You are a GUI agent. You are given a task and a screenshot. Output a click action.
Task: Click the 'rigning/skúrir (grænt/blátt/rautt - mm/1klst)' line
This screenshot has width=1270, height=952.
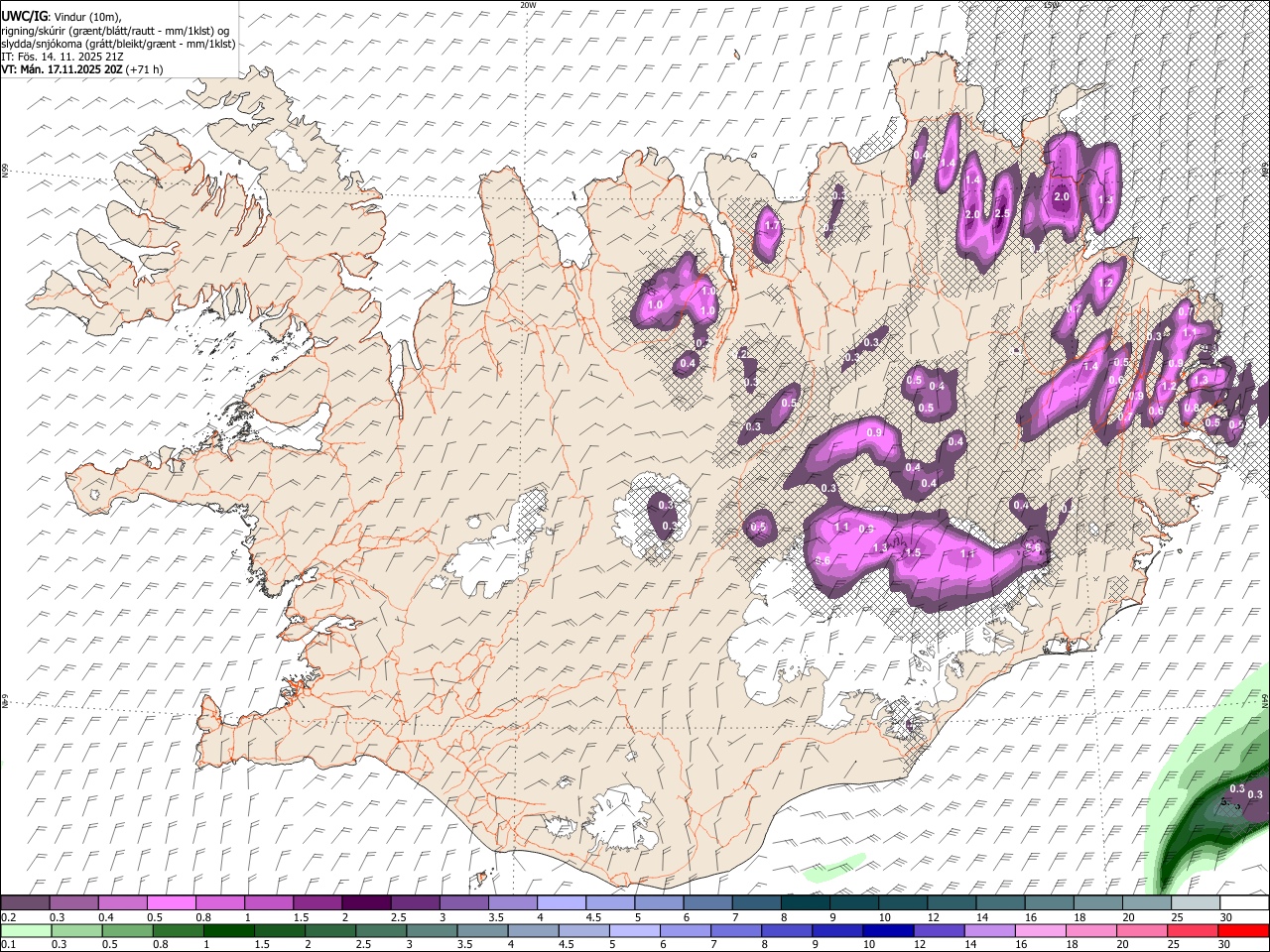(115, 30)
